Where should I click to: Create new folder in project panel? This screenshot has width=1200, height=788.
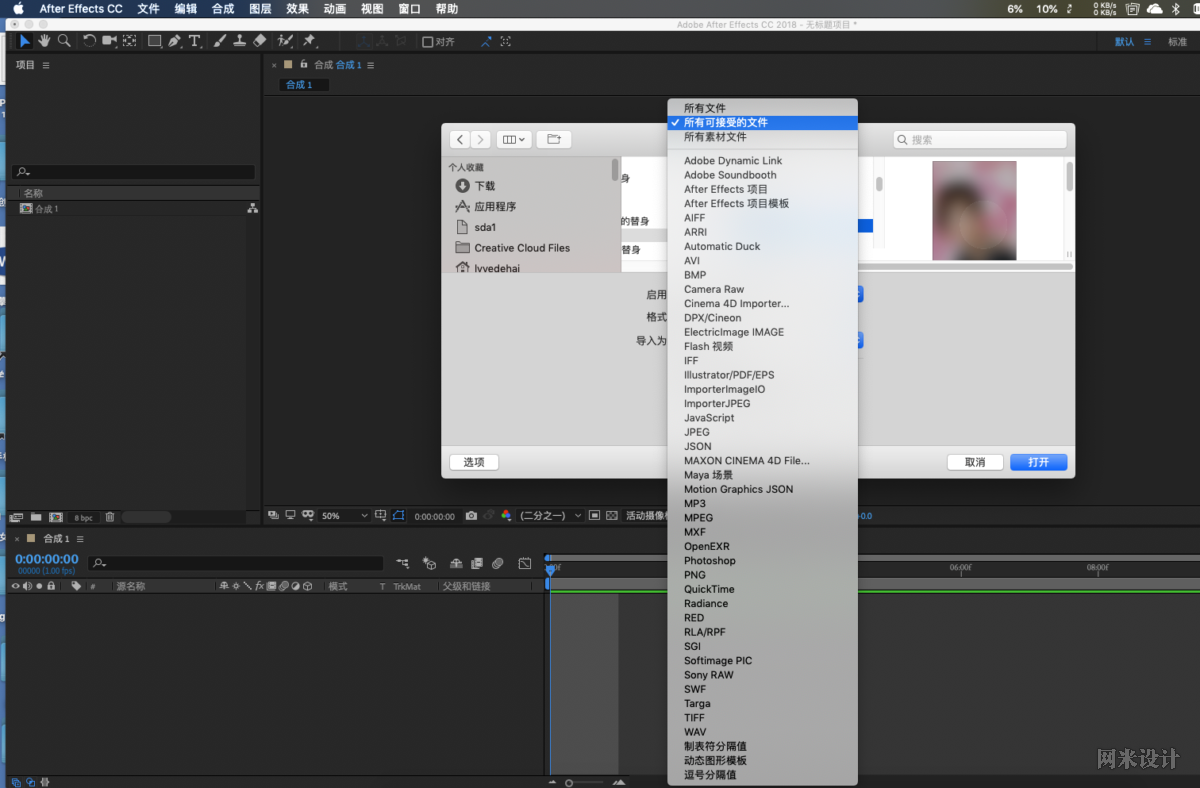coord(36,517)
